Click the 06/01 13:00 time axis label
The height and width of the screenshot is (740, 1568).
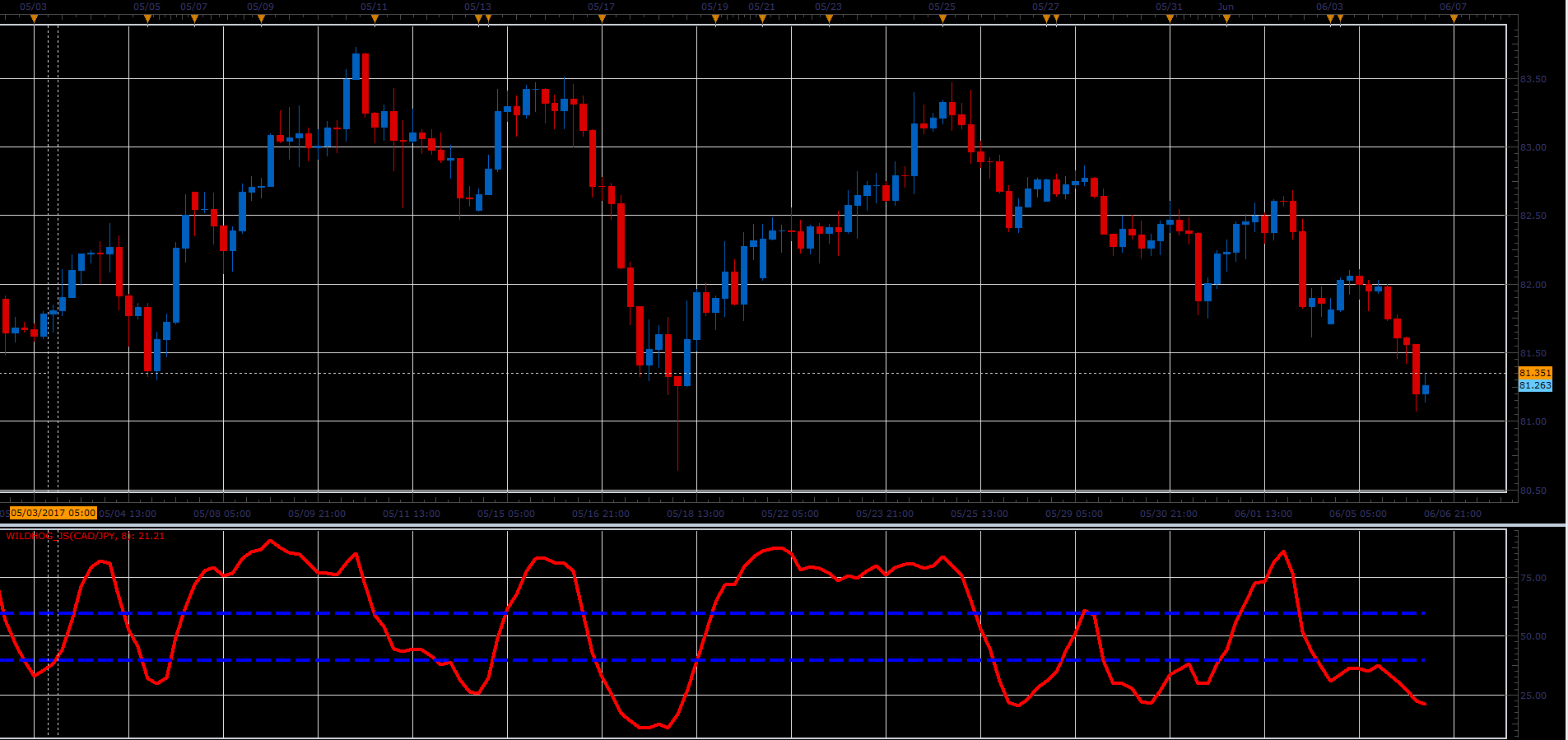point(1263,514)
